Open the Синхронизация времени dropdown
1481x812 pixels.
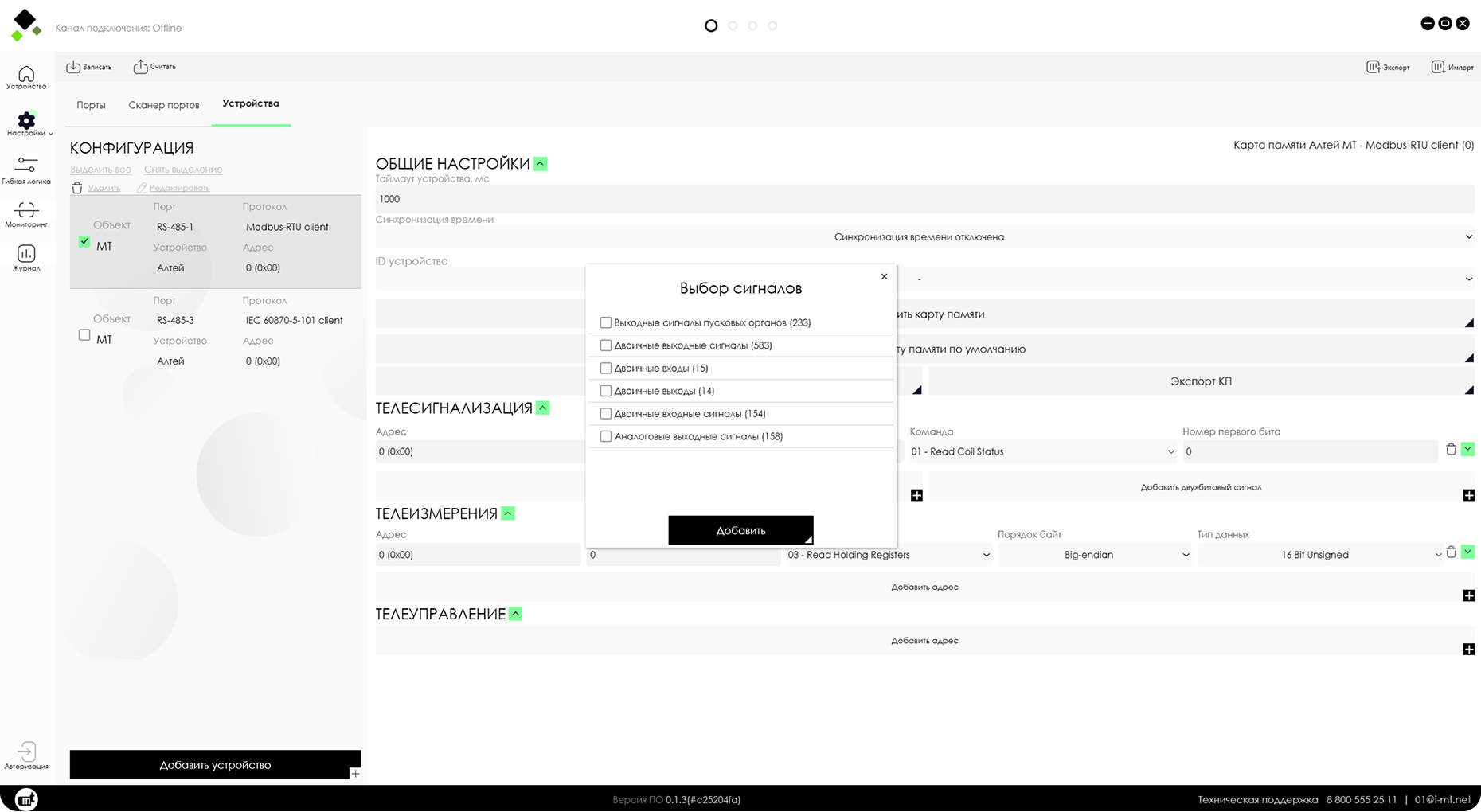click(924, 237)
